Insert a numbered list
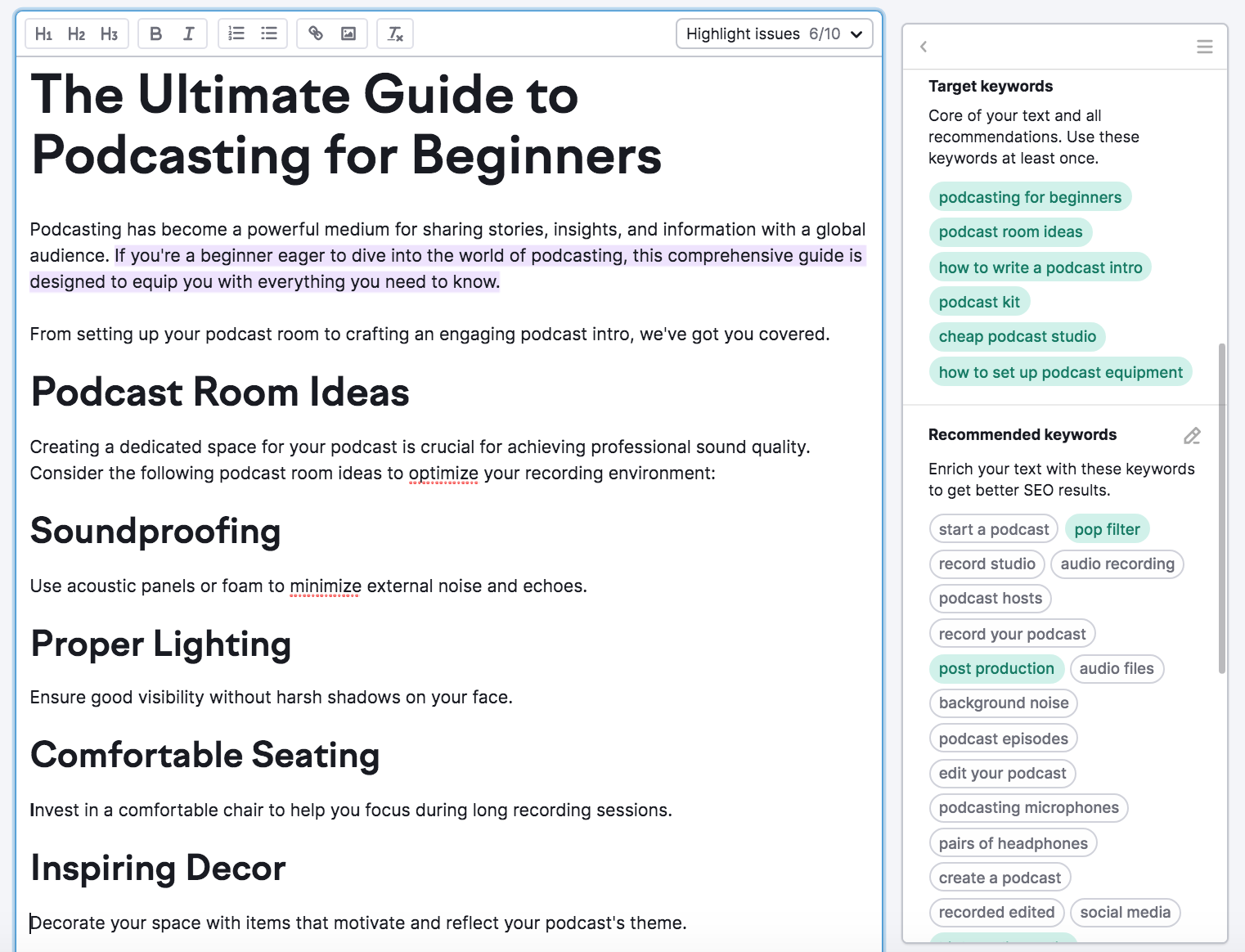 tap(236, 34)
